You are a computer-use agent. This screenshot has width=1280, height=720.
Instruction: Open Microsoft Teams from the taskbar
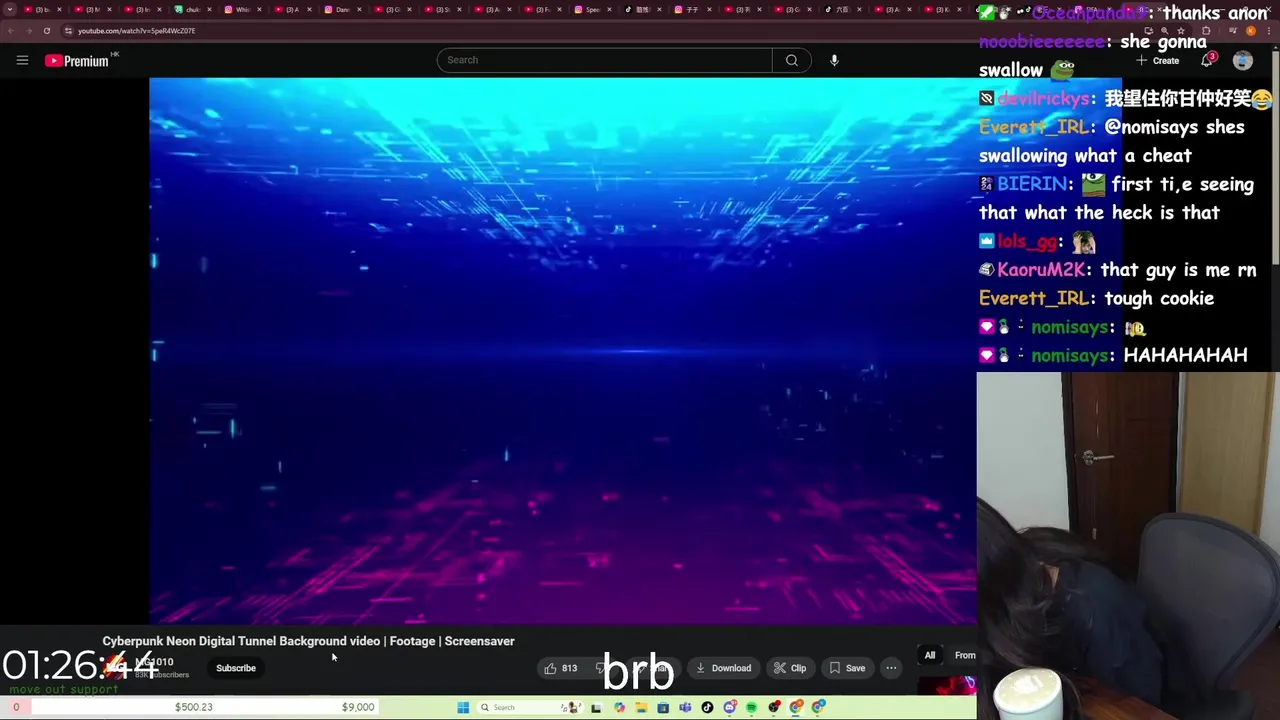click(685, 708)
